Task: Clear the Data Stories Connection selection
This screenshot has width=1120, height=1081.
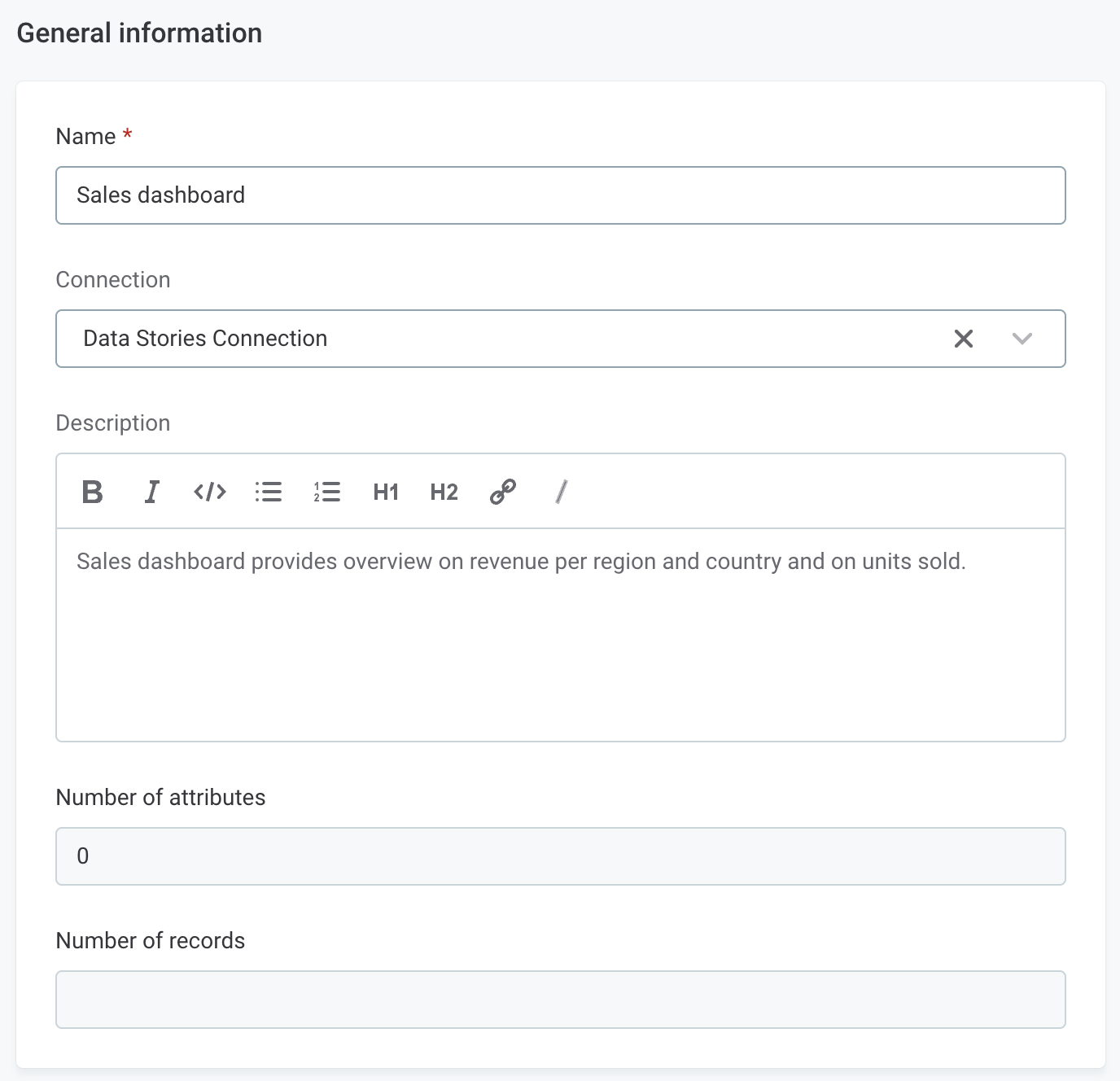Action: (x=964, y=339)
